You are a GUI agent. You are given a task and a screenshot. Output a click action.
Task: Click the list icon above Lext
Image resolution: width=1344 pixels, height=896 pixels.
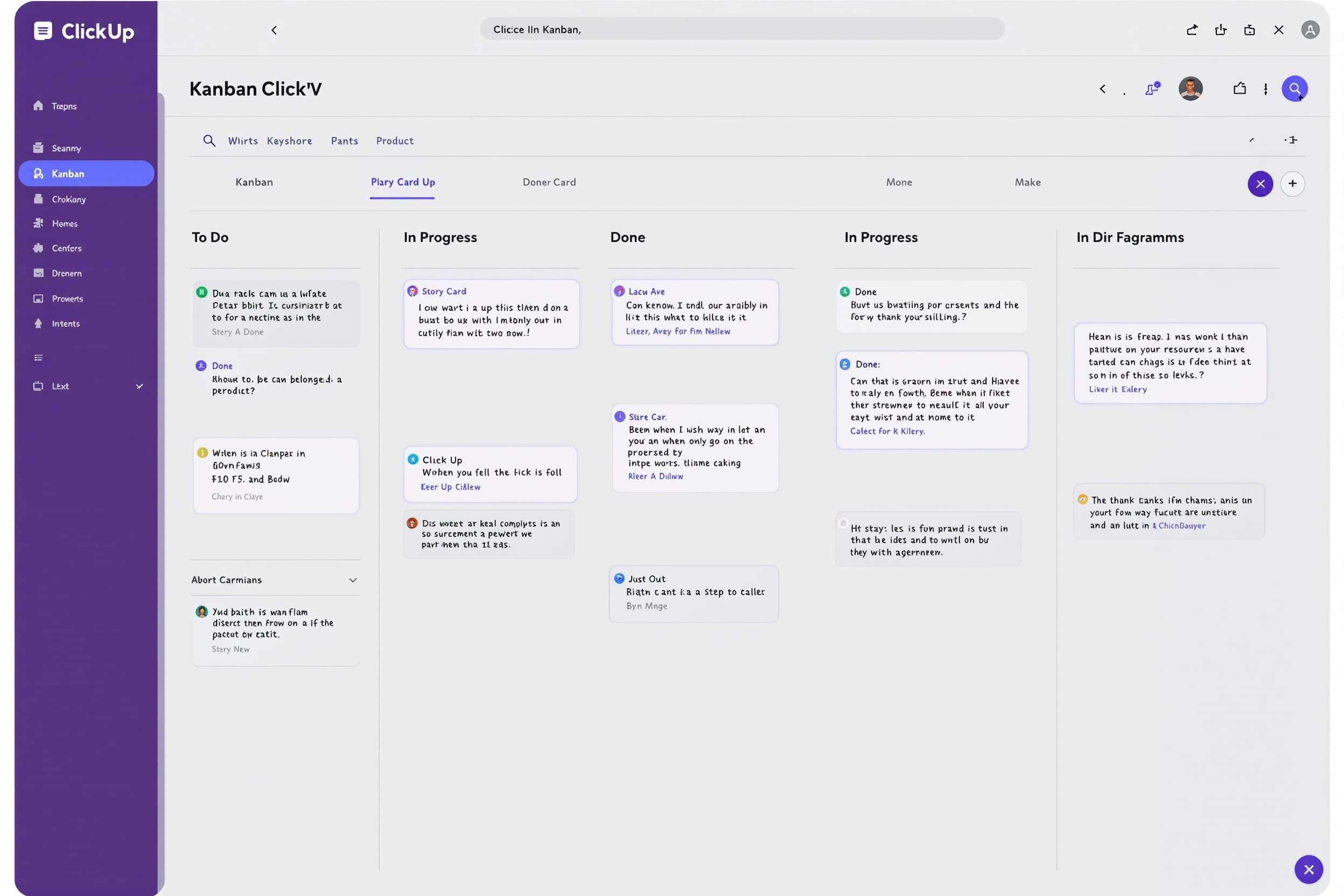38,358
